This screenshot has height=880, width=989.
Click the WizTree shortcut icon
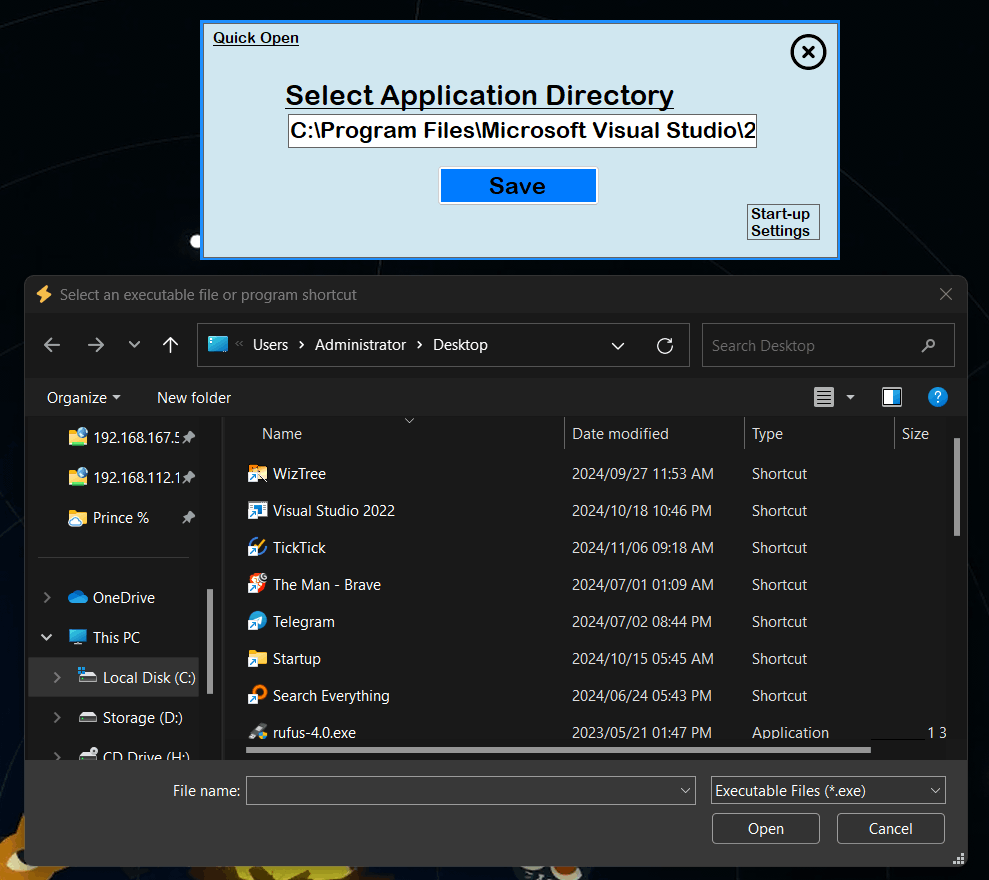tap(257, 474)
